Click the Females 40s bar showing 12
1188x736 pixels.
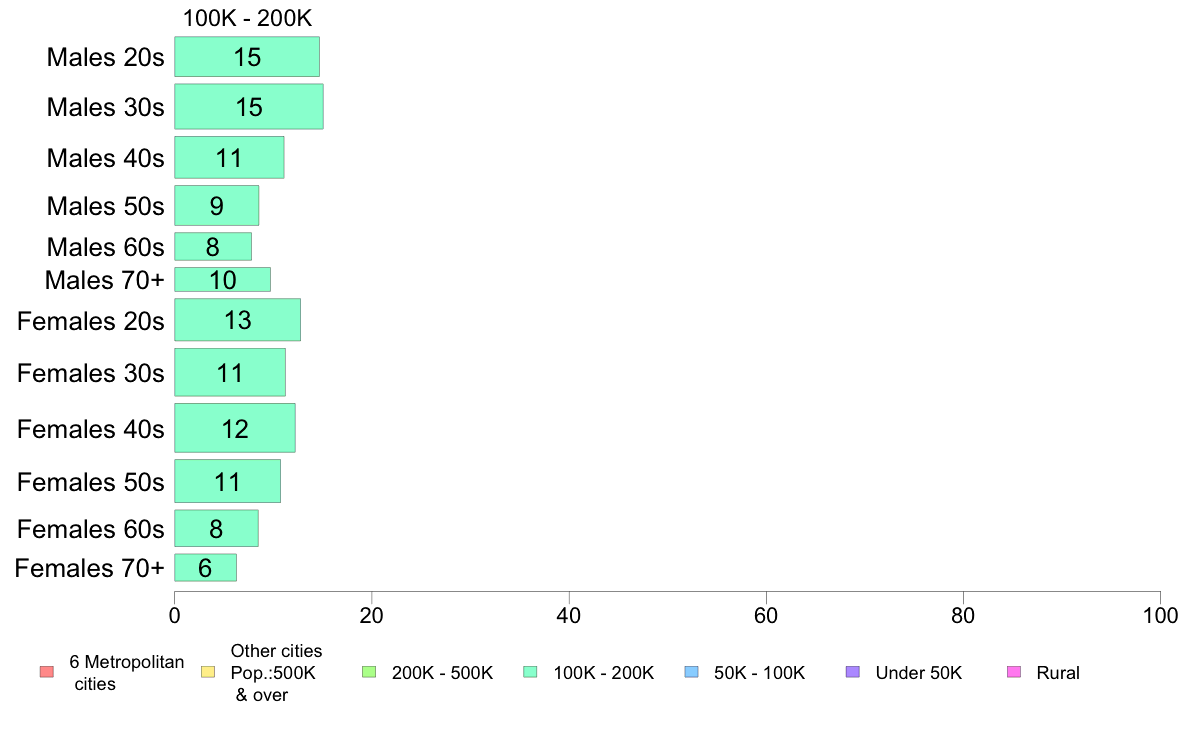[234, 428]
